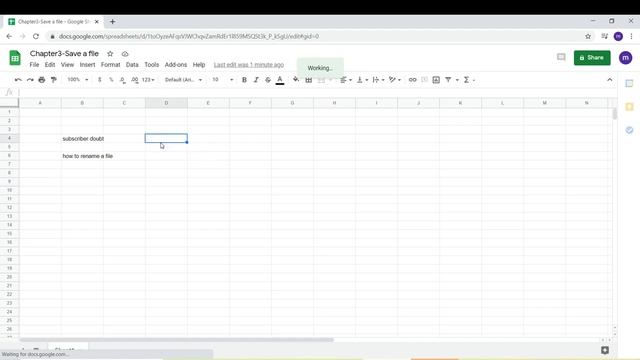Open the Data menu
Screen dimensions: 640x360
coord(132,65)
